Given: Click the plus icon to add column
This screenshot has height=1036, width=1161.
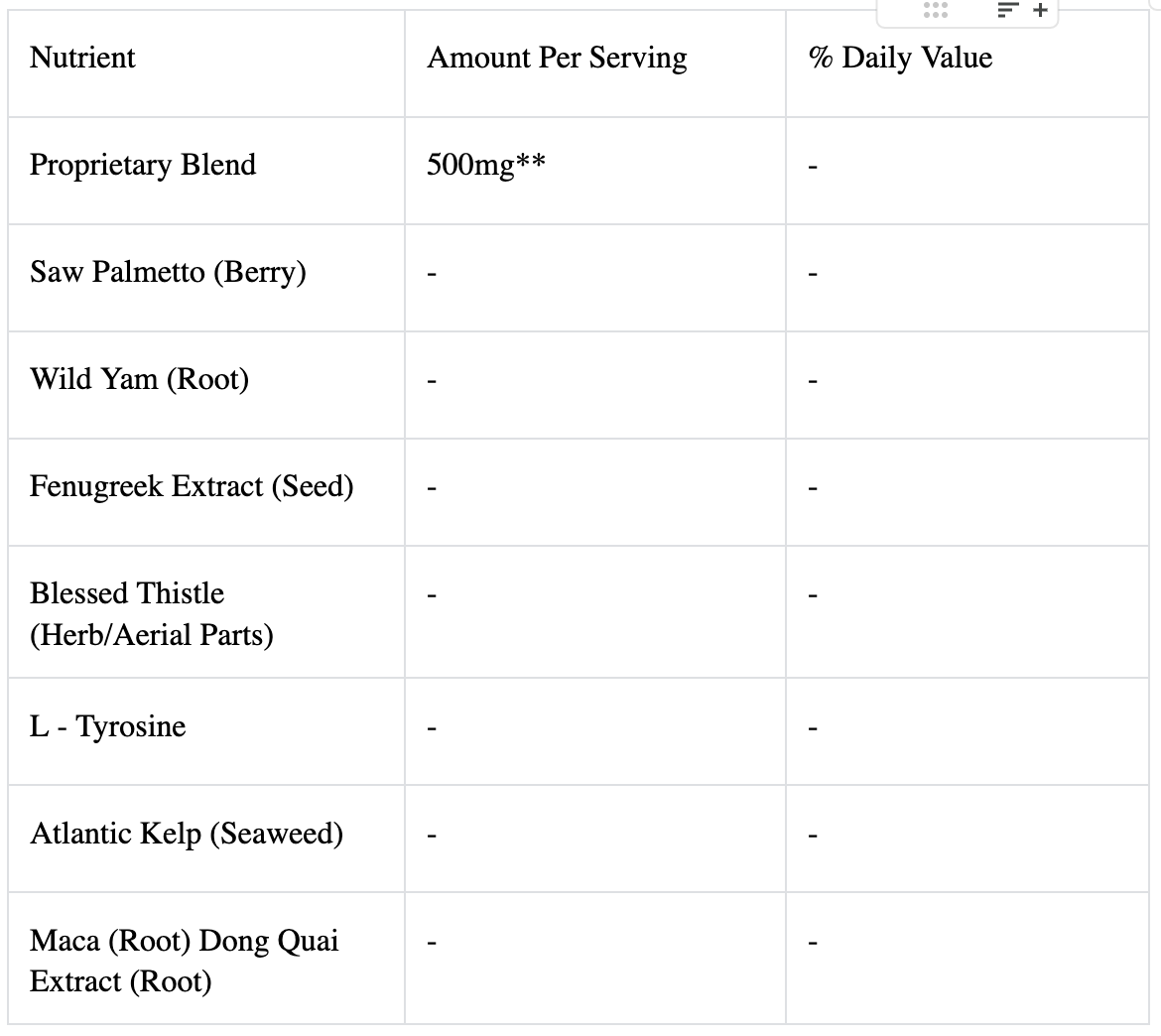Looking at the screenshot, I should tap(1039, 11).
